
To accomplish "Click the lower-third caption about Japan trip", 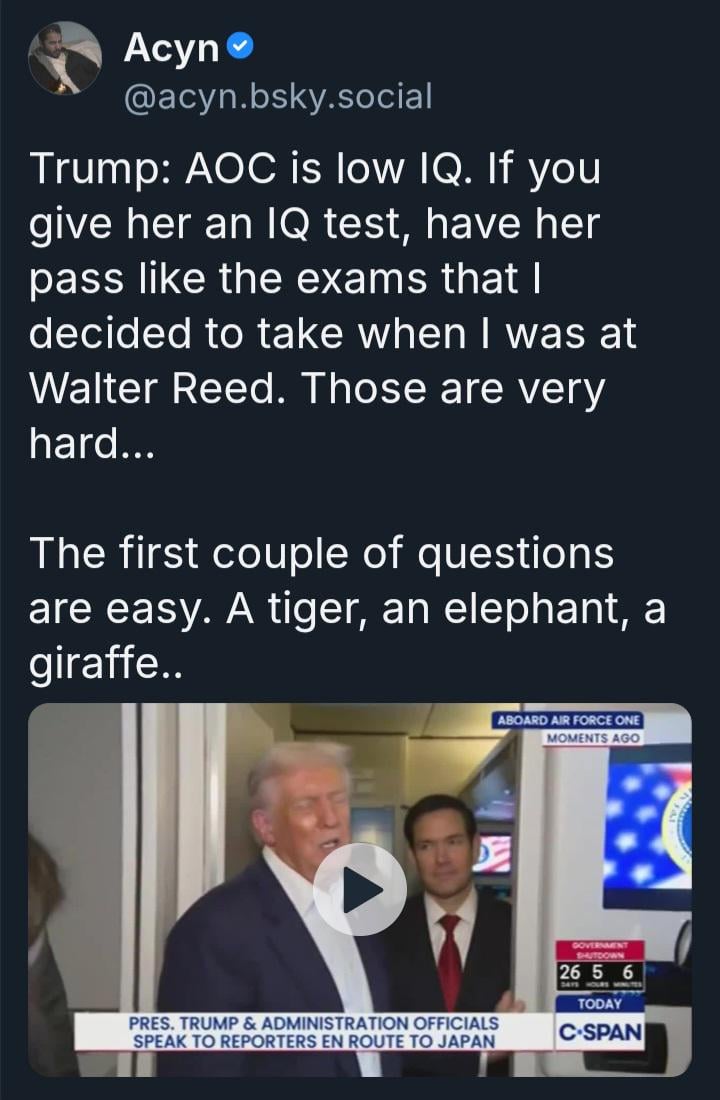I will coord(313,1032).
